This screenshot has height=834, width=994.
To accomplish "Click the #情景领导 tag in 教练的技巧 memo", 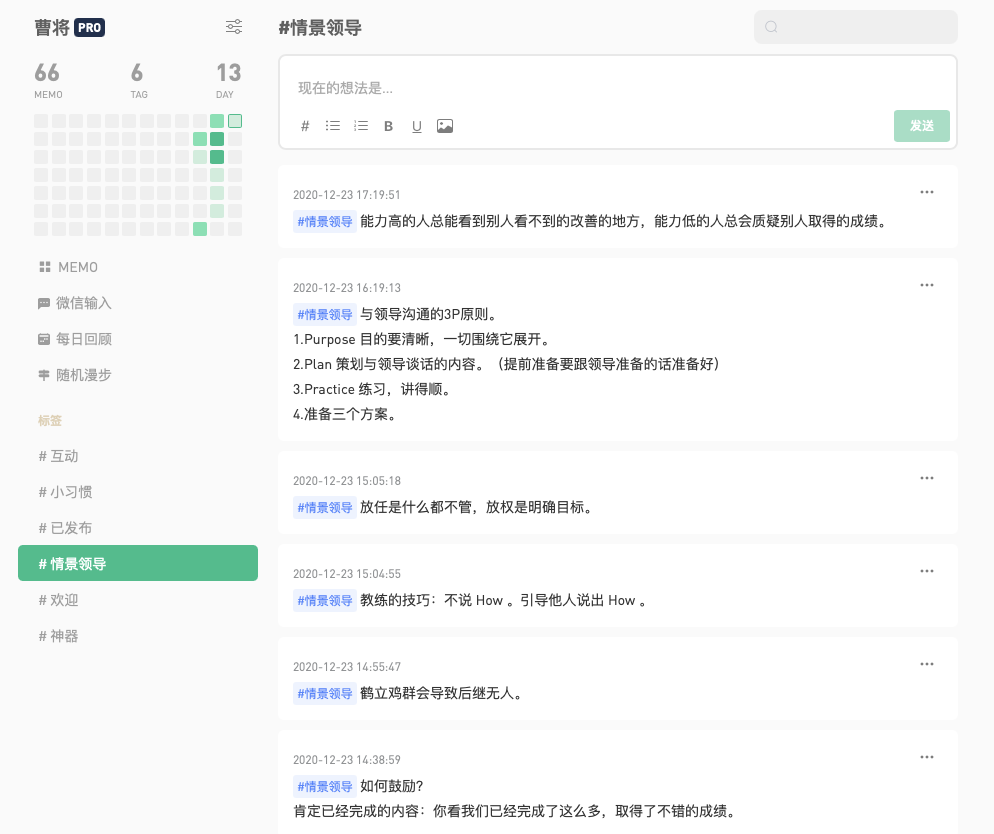I will (x=325, y=601).
